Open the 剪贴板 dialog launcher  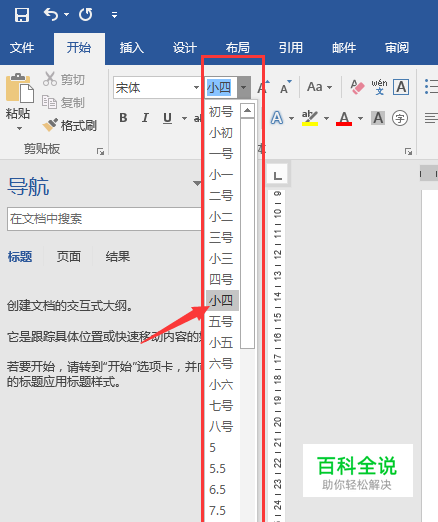click(x=100, y=152)
